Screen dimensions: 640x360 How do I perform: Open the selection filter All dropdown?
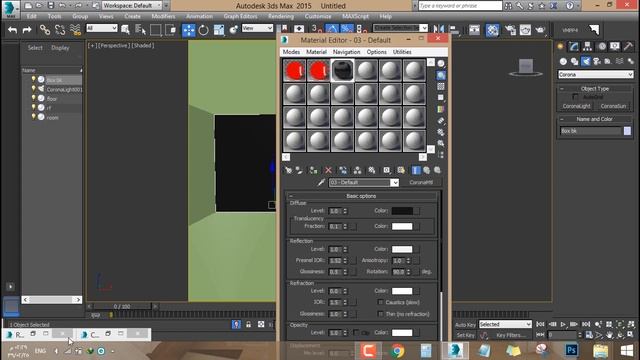(102, 28)
